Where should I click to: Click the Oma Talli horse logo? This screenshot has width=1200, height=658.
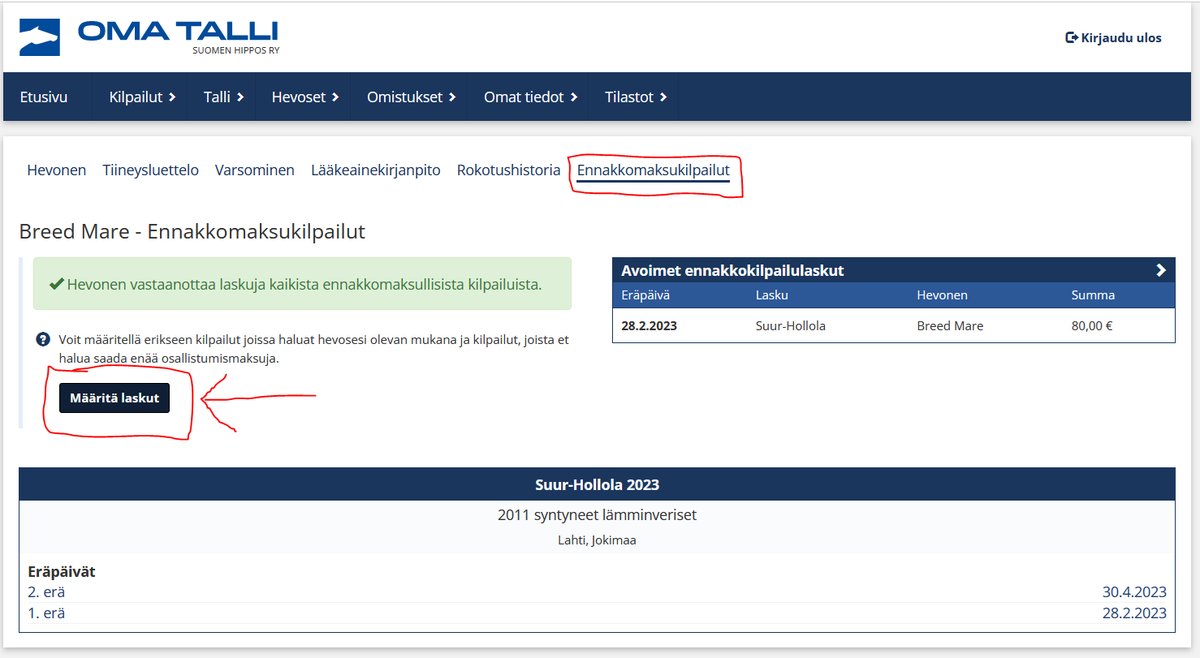click(x=42, y=37)
